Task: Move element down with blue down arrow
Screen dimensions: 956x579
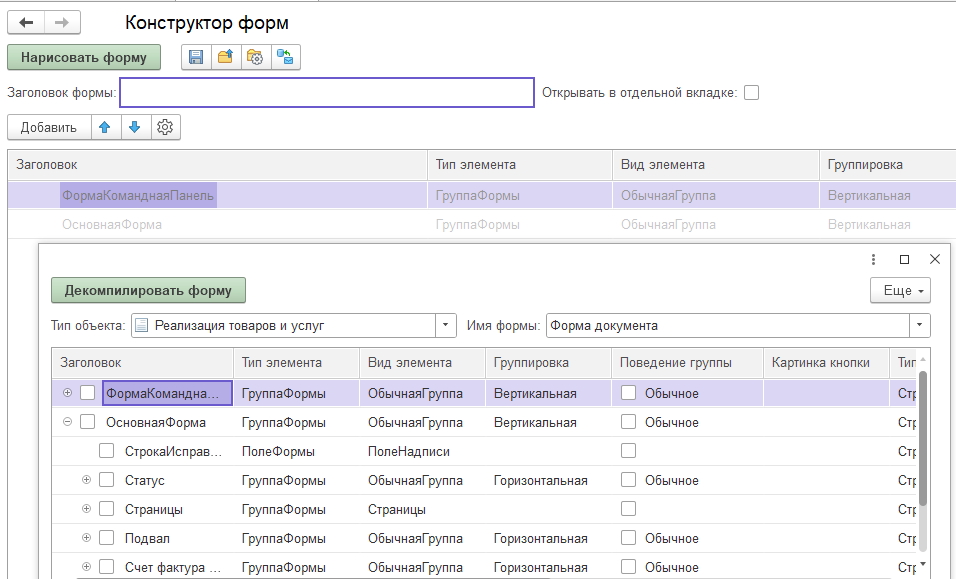Action: [135, 127]
